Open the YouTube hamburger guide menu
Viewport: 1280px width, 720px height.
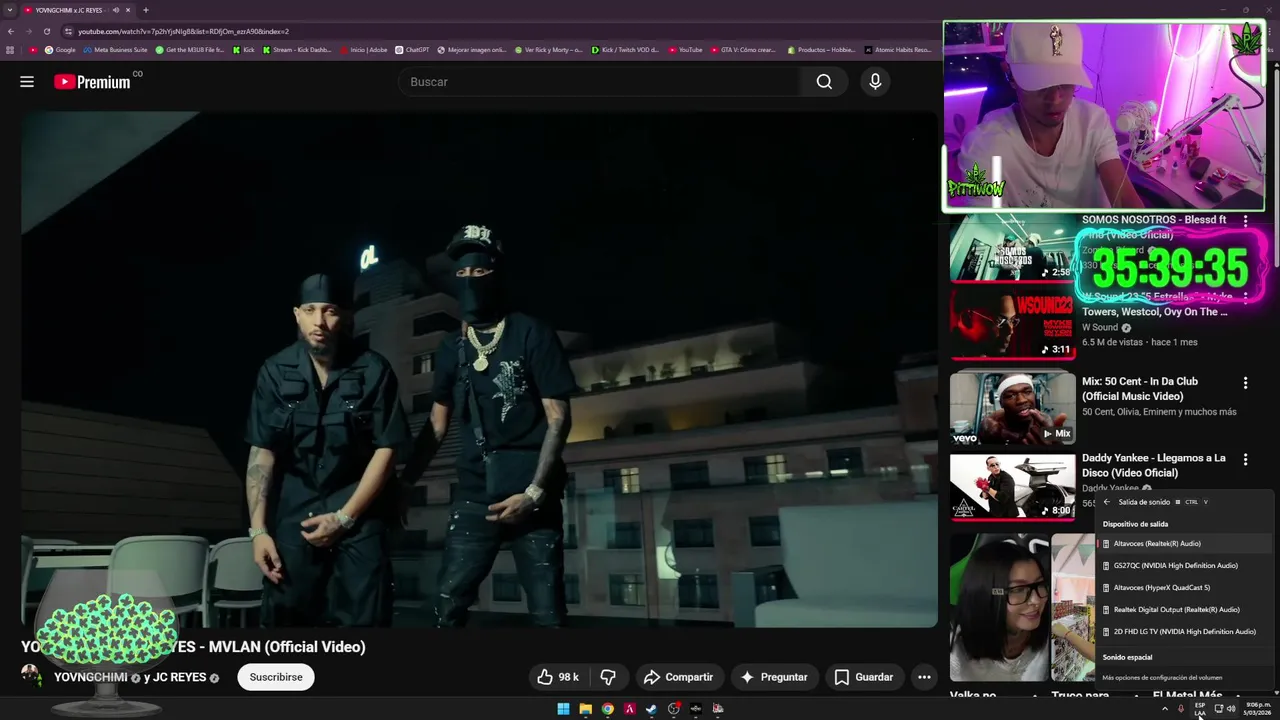[27, 82]
